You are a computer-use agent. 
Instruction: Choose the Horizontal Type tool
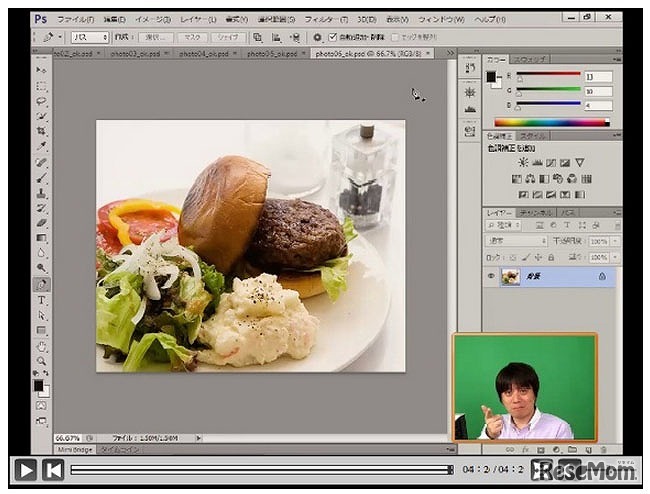click(x=41, y=299)
